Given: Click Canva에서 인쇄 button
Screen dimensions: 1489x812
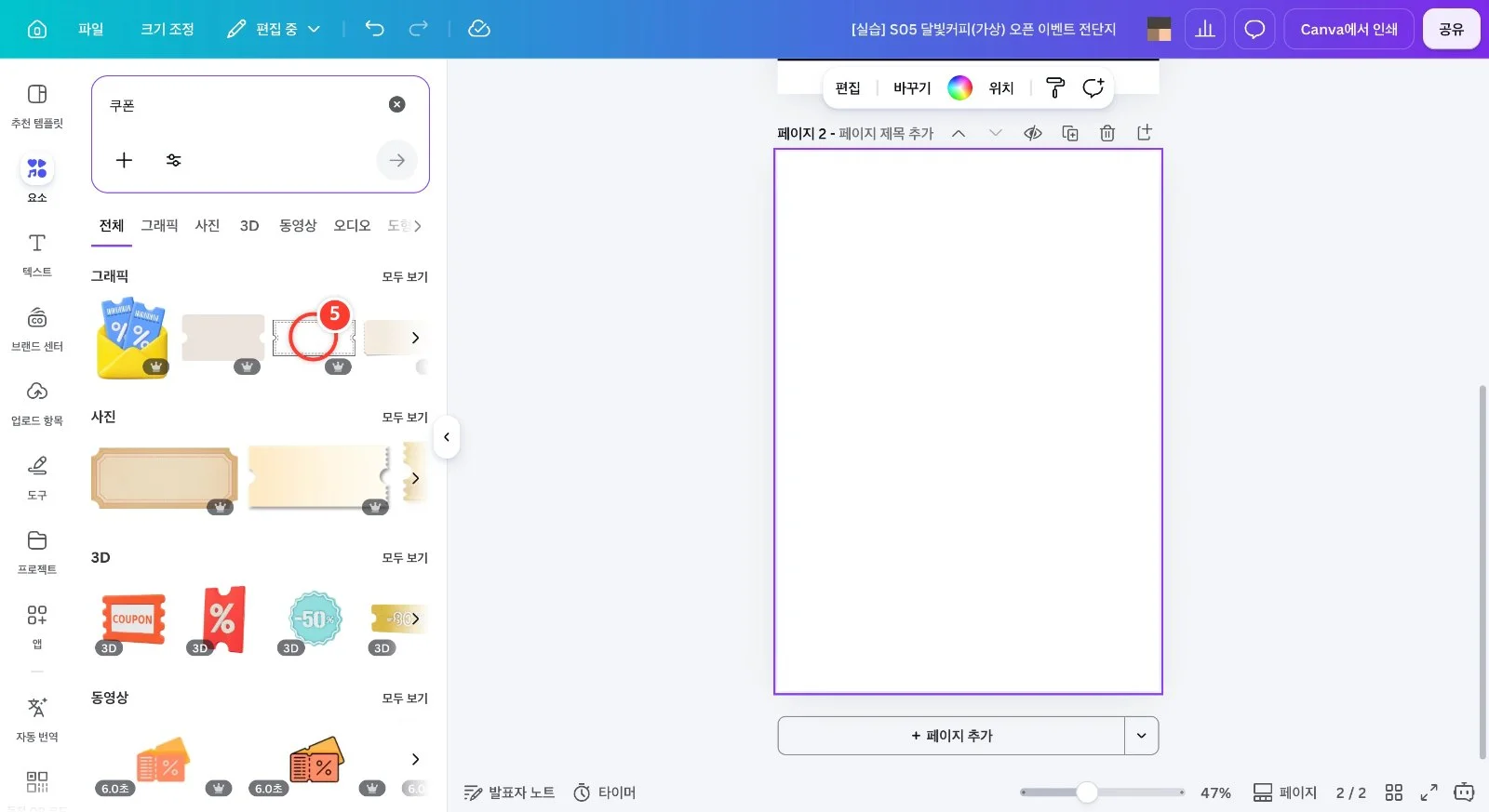Looking at the screenshot, I should pyautogui.click(x=1348, y=29).
